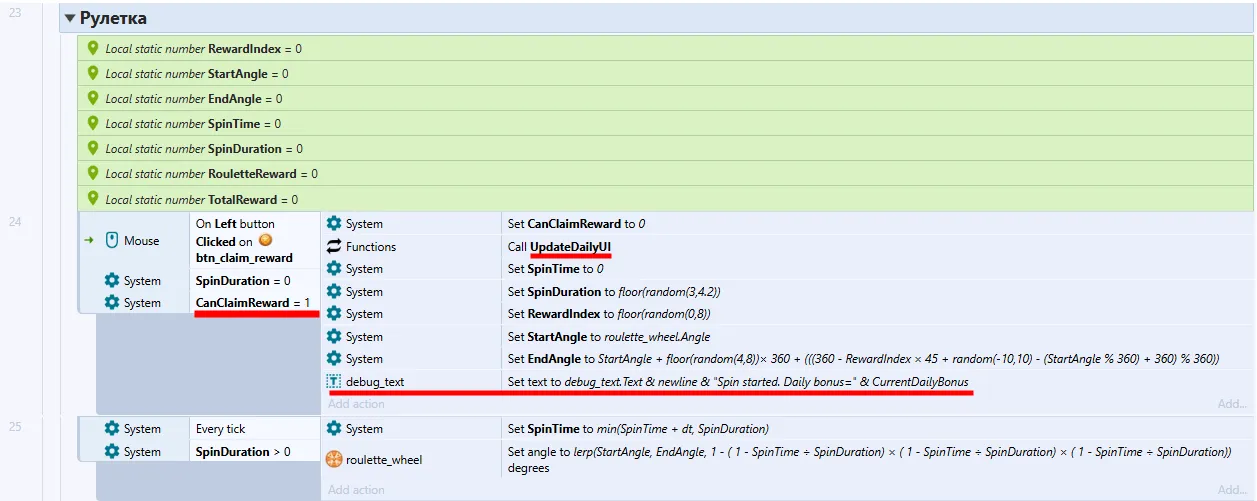Select the condition text SpinDuration = 0
This screenshot has height=501, width=1257.
point(243,280)
